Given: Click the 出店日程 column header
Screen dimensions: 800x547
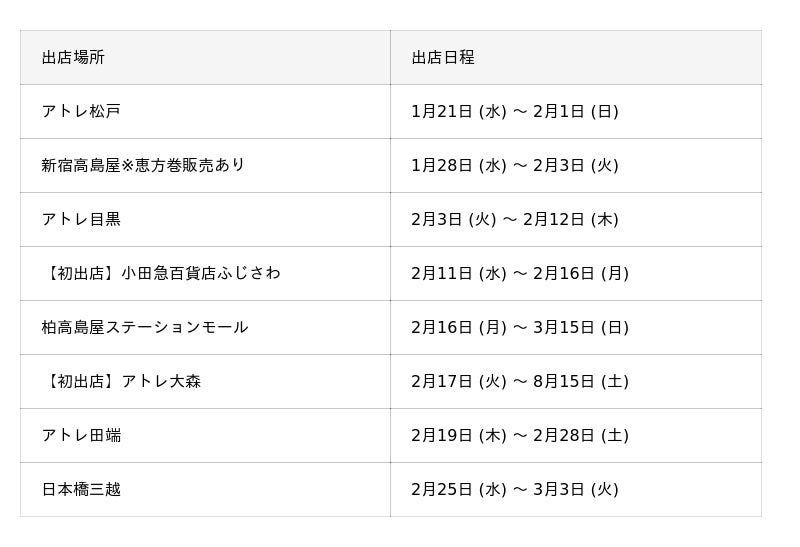Looking at the screenshot, I should [x=443, y=58].
